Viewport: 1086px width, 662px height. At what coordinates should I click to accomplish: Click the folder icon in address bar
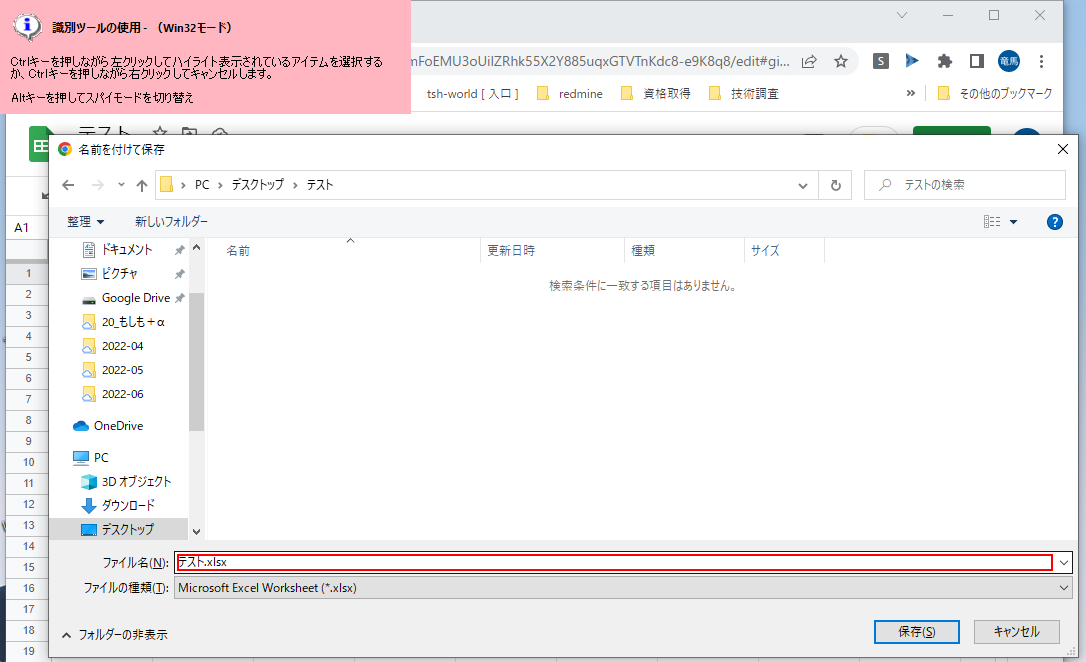166,184
